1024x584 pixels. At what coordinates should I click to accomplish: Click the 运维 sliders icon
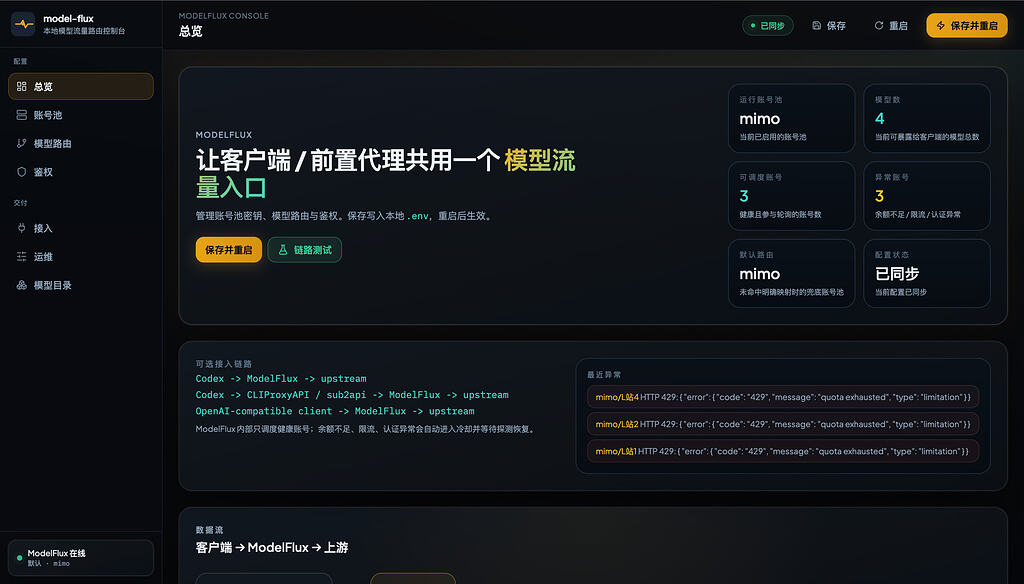22,257
